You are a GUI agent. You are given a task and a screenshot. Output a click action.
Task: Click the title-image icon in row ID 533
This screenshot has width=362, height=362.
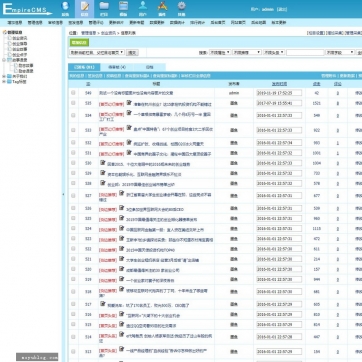click(x=129, y=128)
